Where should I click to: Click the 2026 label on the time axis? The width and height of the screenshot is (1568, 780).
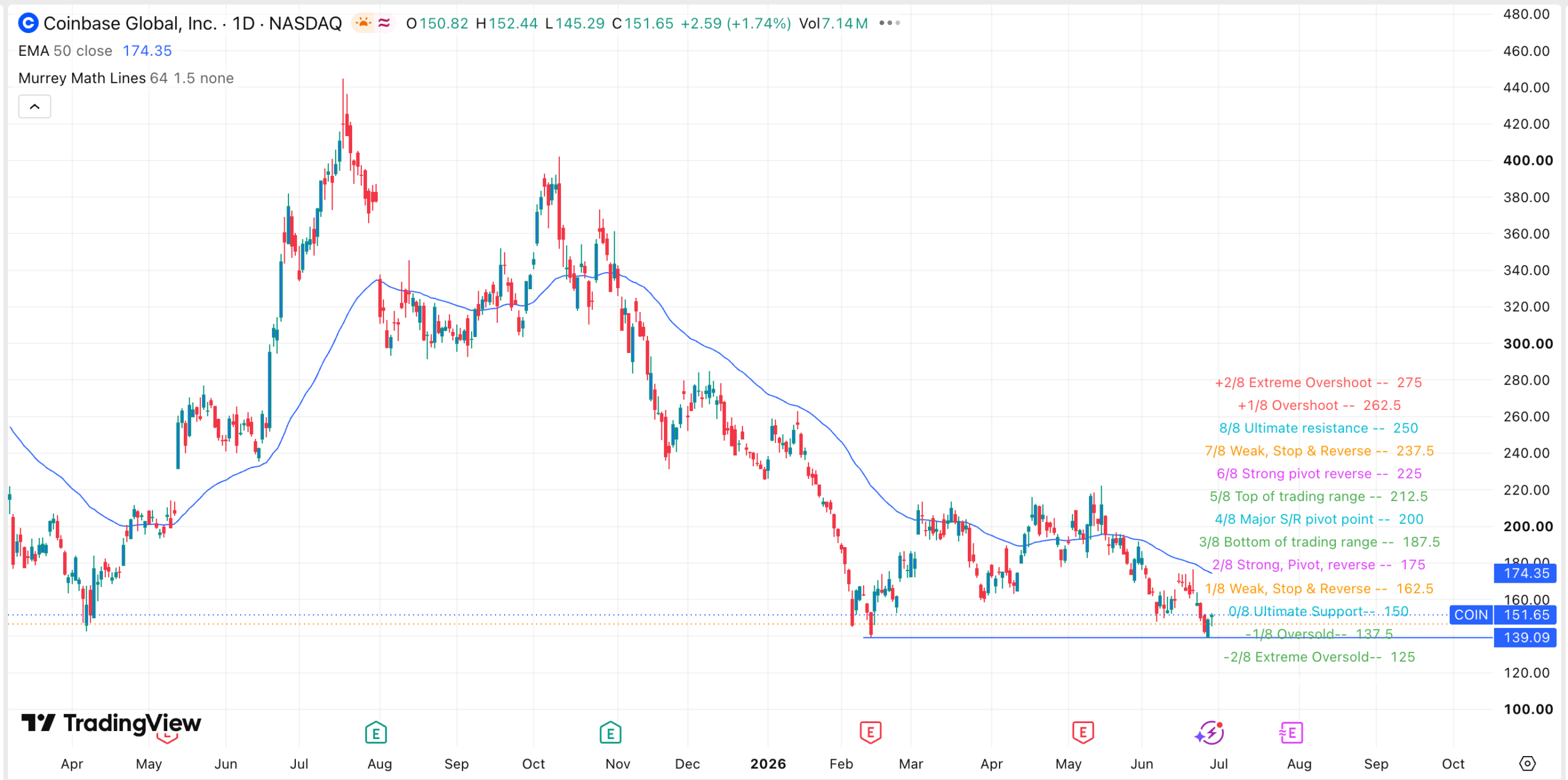point(768,764)
